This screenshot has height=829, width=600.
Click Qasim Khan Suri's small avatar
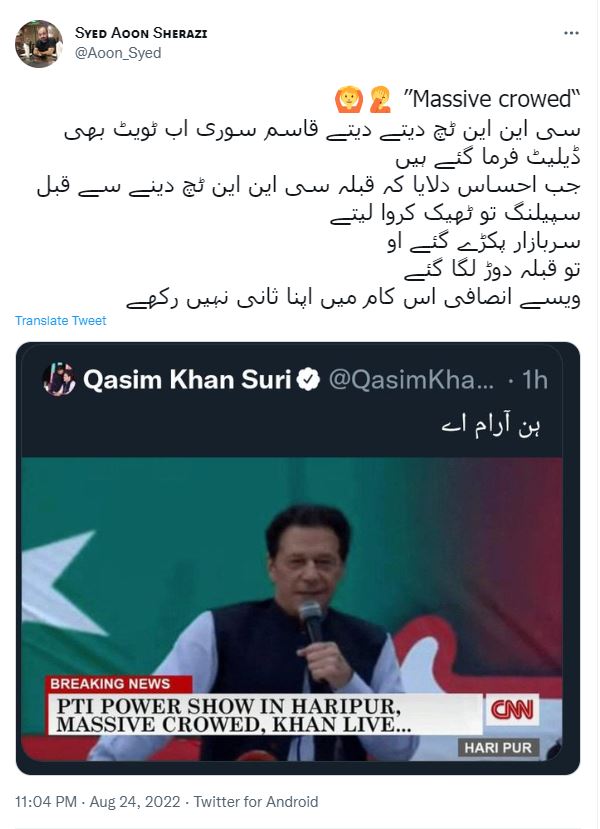[59, 380]
